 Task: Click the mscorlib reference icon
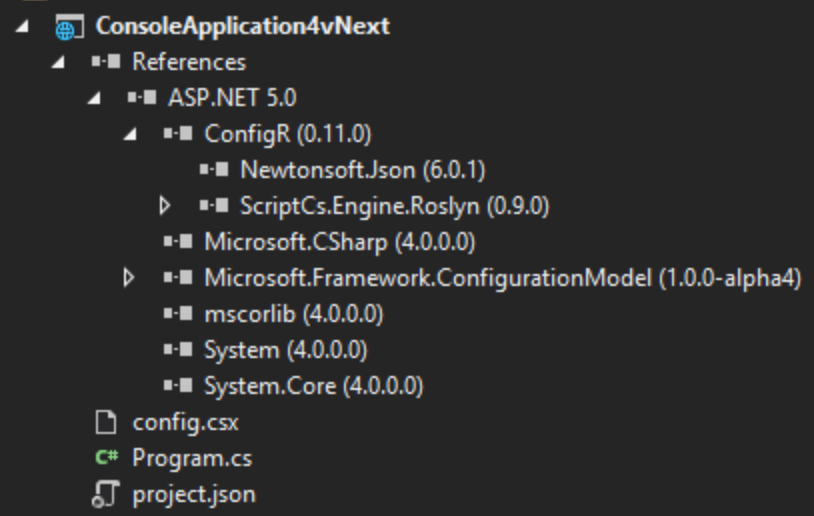tap(178, 314)
